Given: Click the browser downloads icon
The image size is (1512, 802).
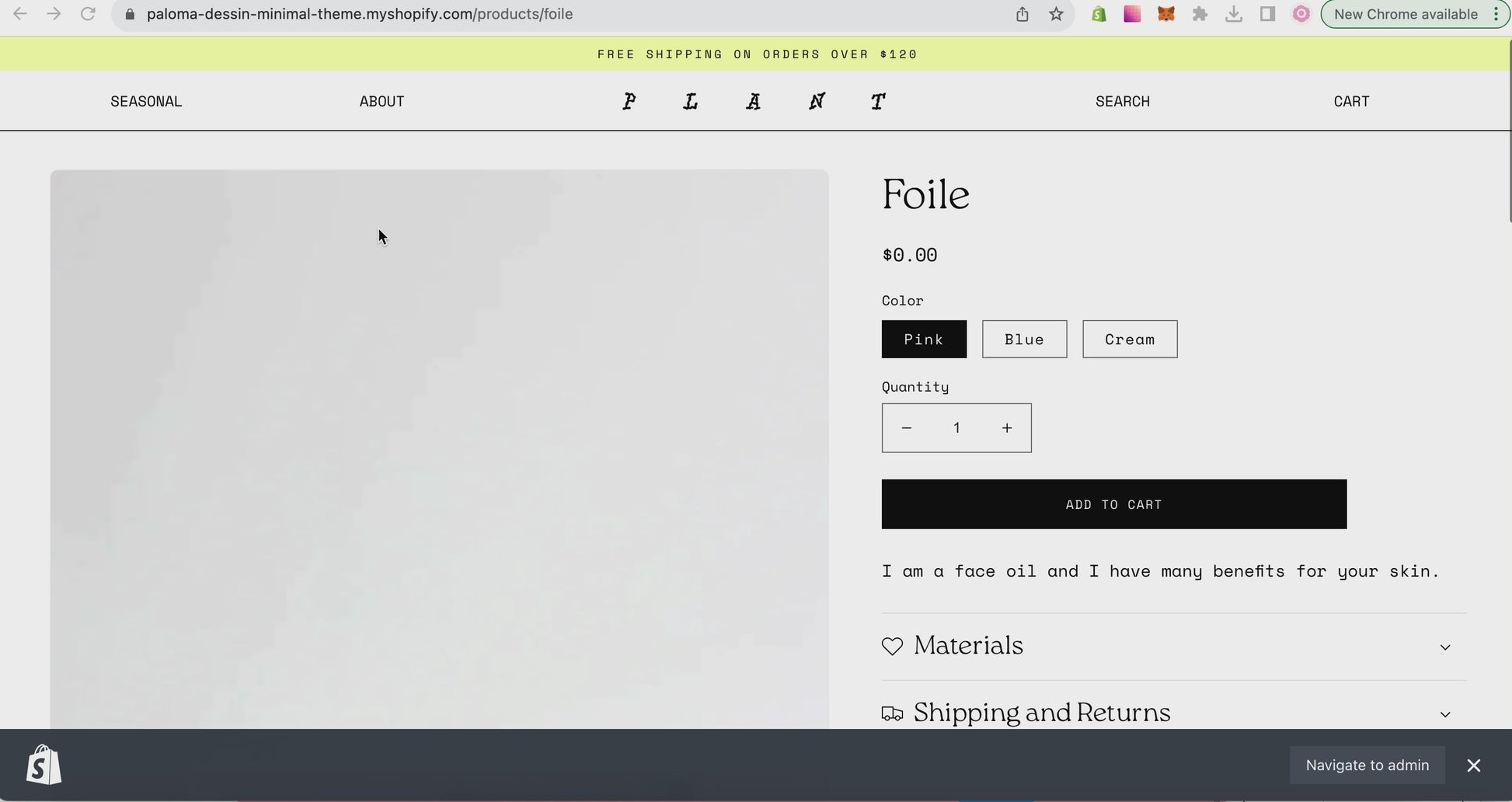Looking at the screenshot, I should click(x=1233, y=14).
